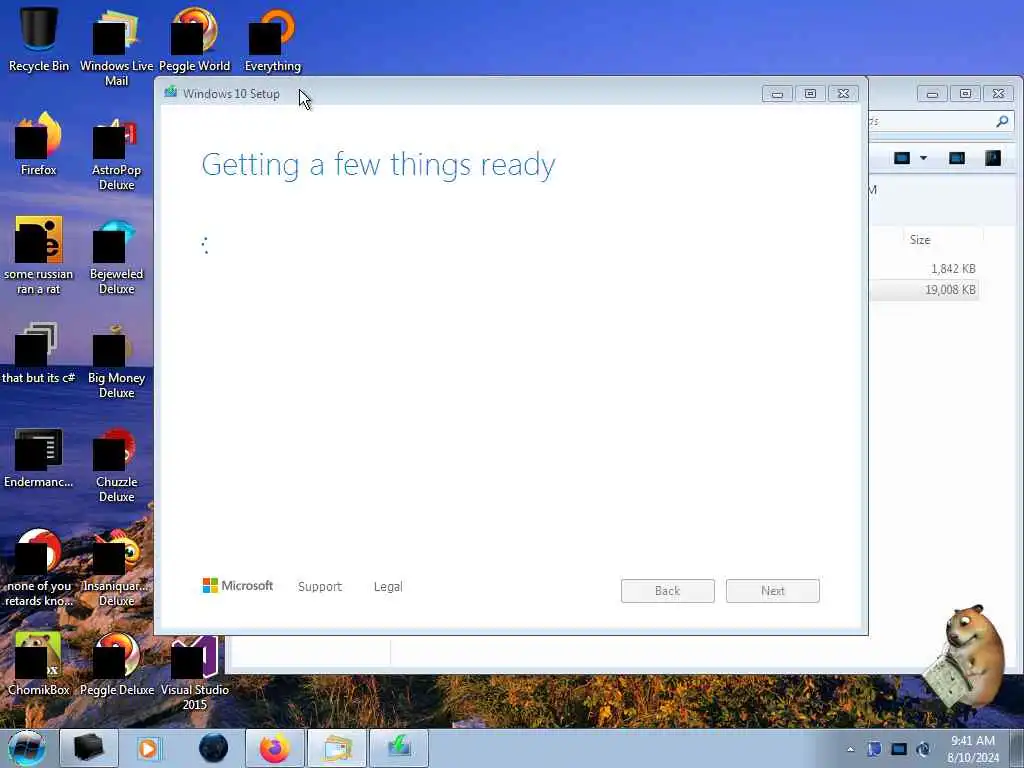Screen dimensions: 1024x768
Task: Select the Big Money Deluxe desktop icon
Action: pos(116,360)
